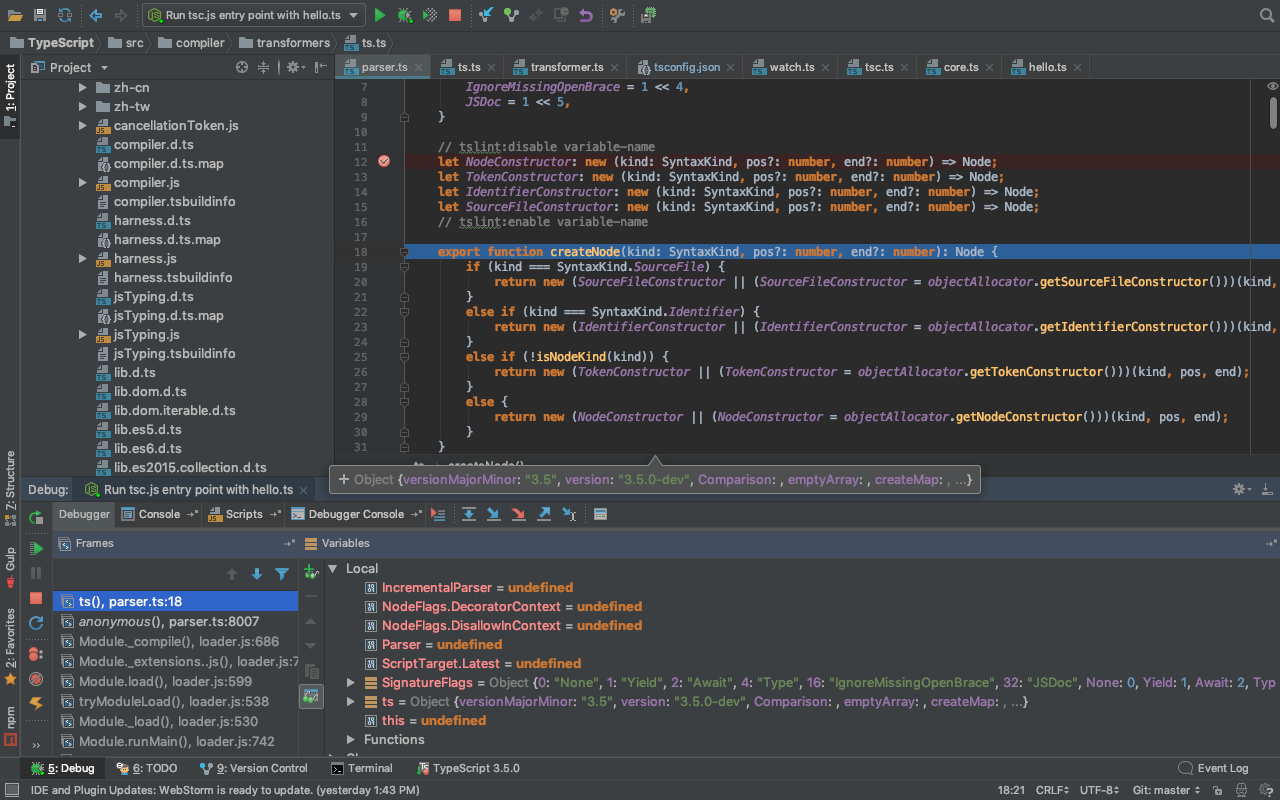Toggle the breakpoint on line 12

384,161
